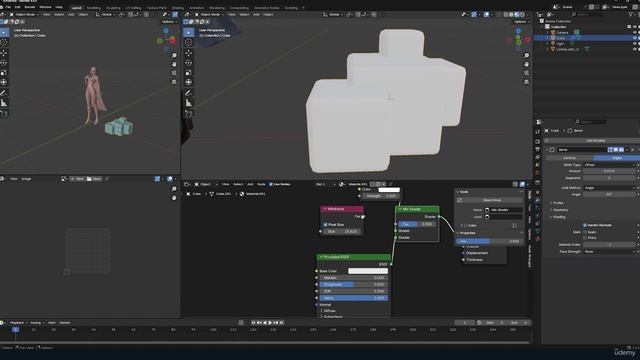Screen dimensions: 640x360
Task: Select the Add Cube tool in right viewport
Action: click(x=189, y=114)
